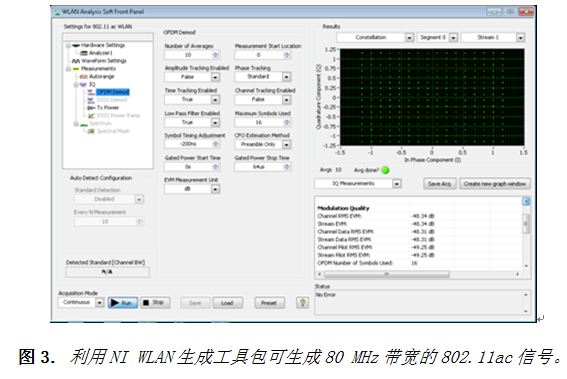Collapse the IQ tree node
This screenshot has width=567, height=379.
pyautogui.click(x=76, y=85)
